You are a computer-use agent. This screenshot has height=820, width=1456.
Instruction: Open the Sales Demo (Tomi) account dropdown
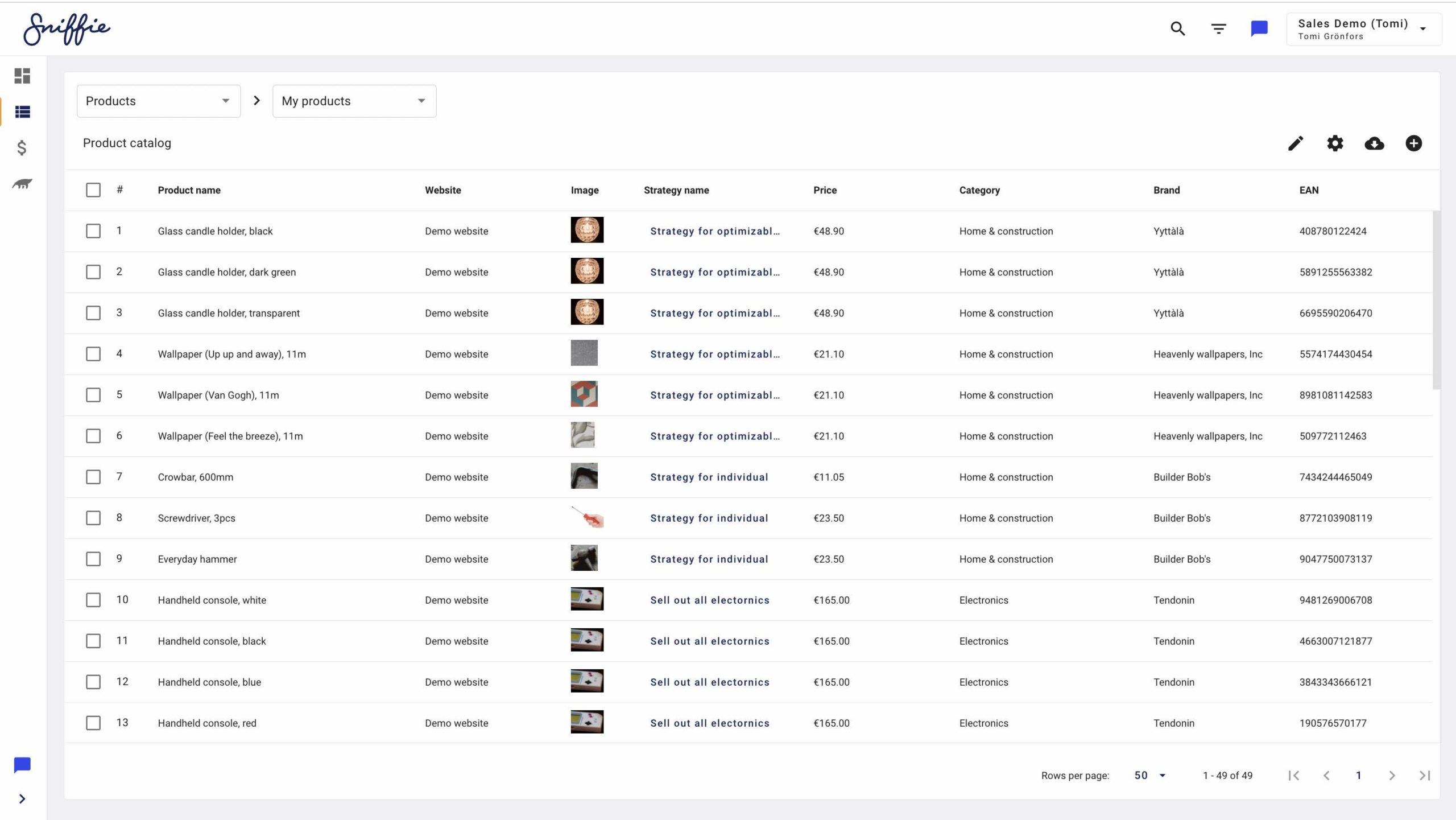(x=1364, y=29)
